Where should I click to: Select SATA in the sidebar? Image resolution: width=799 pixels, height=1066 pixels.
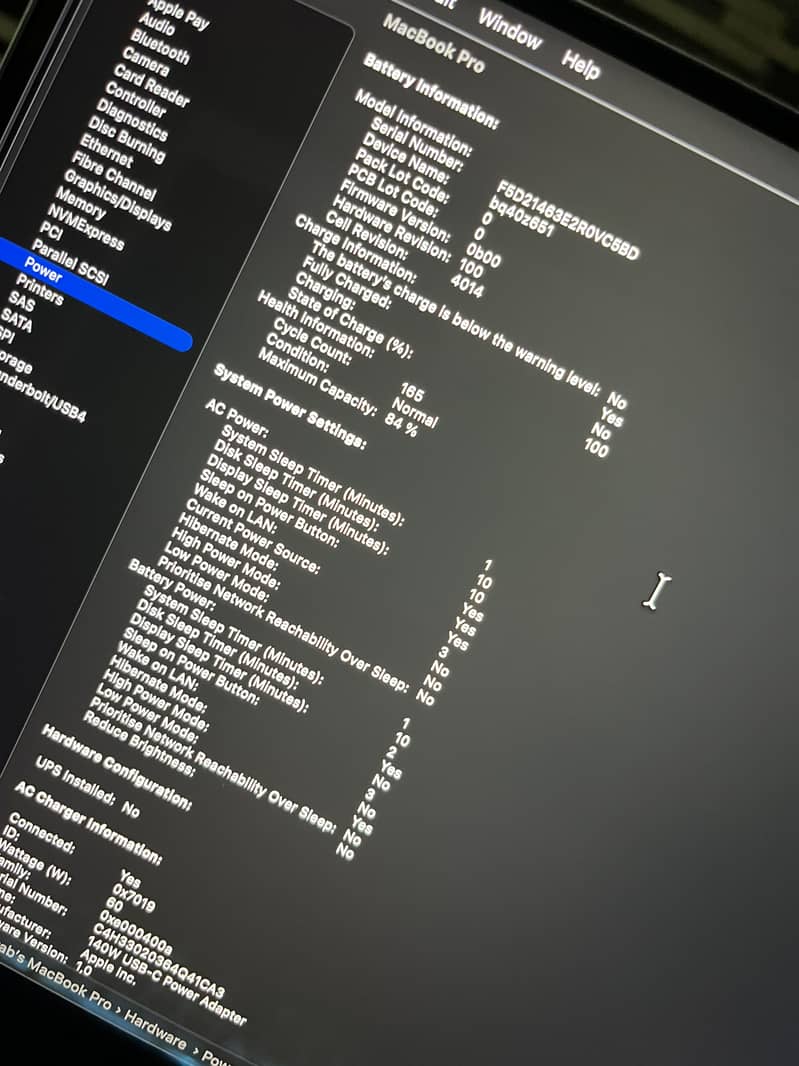[17, 319]
